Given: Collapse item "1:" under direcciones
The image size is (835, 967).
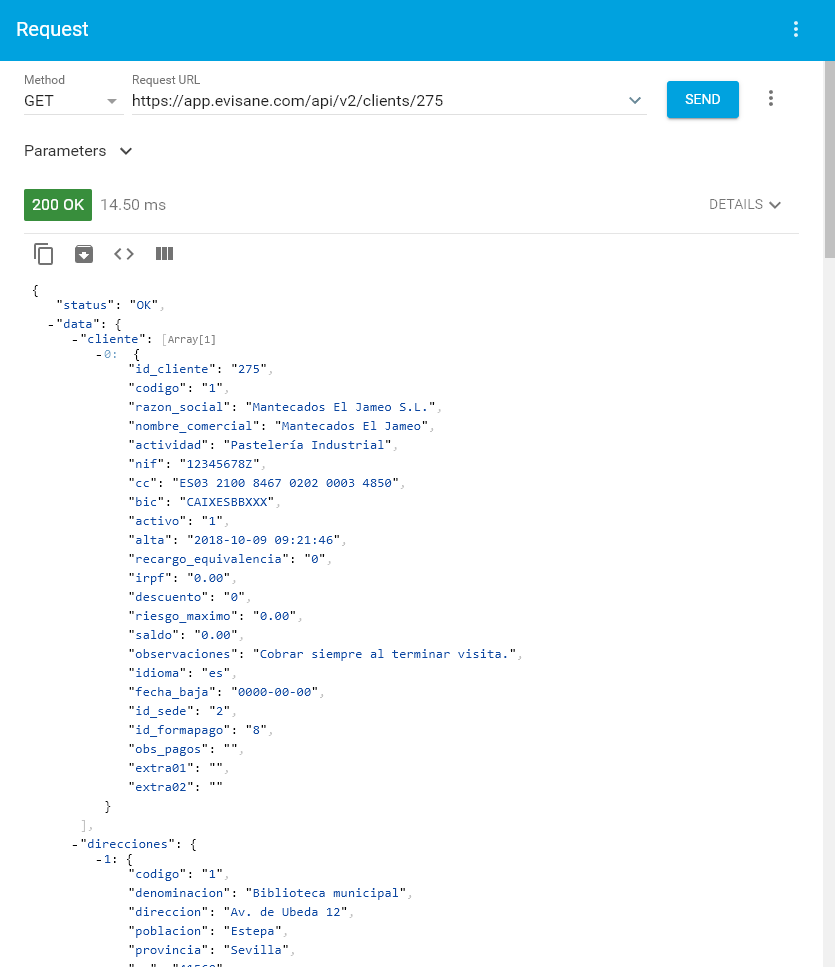Looking at the screenshot, I should click(99, 859).
